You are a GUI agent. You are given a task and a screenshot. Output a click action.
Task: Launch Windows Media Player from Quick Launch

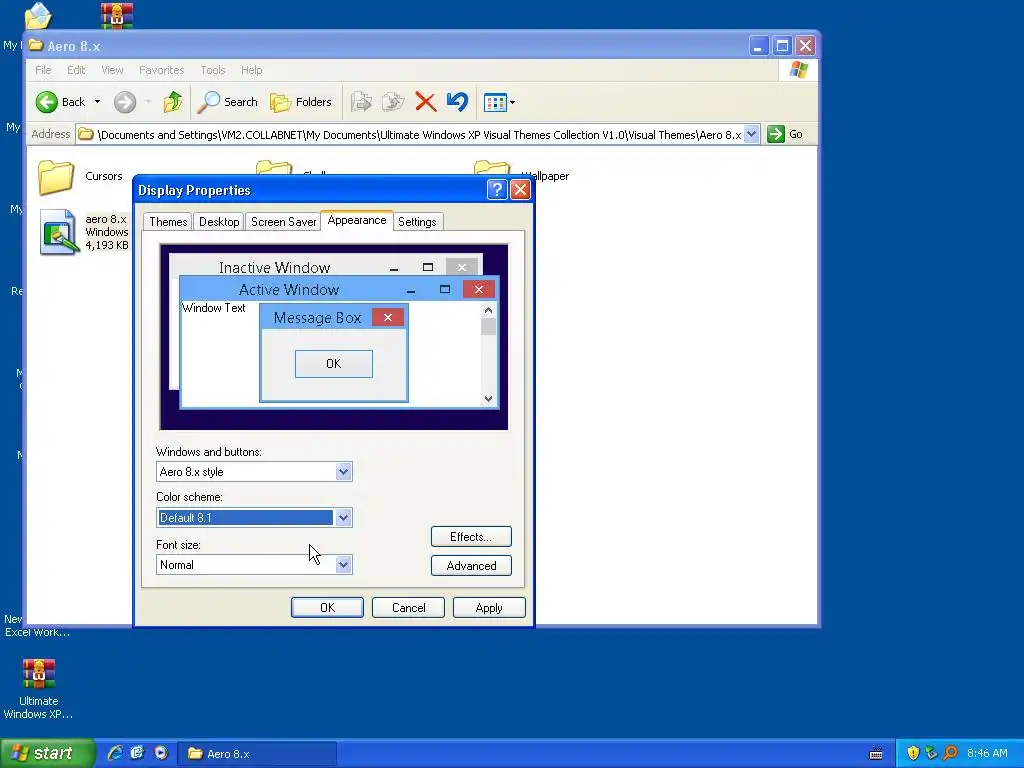click(161, 753)
